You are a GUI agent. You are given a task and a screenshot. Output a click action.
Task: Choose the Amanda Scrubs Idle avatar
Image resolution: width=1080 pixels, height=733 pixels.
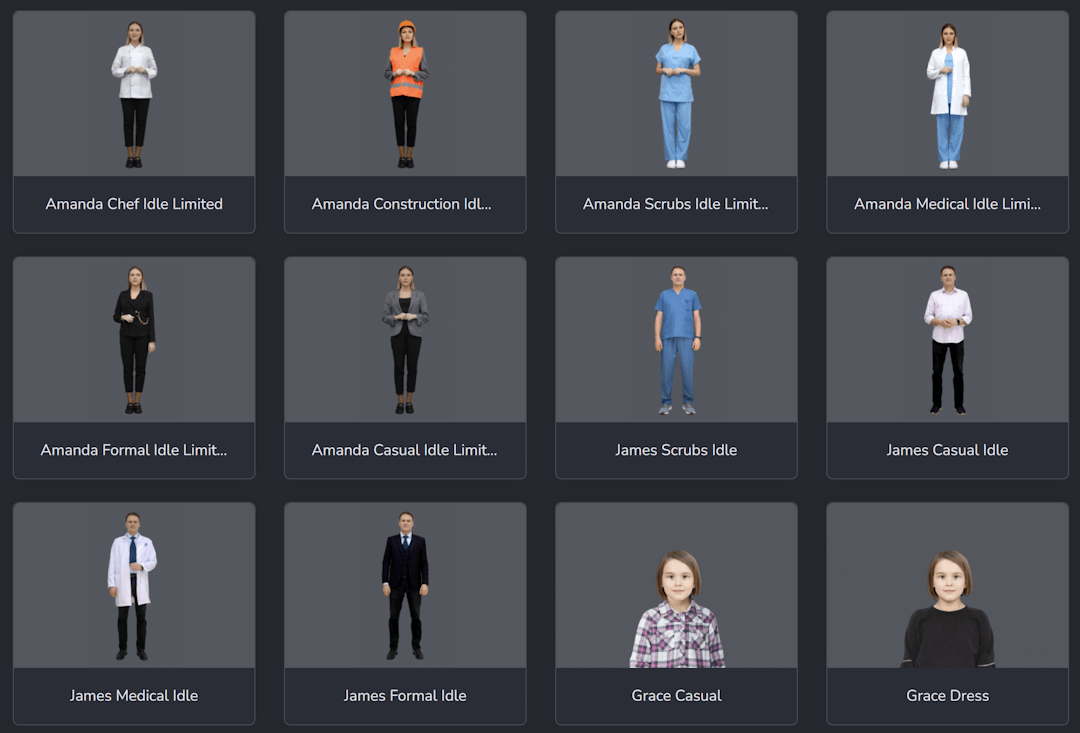[x=676, y=90]
